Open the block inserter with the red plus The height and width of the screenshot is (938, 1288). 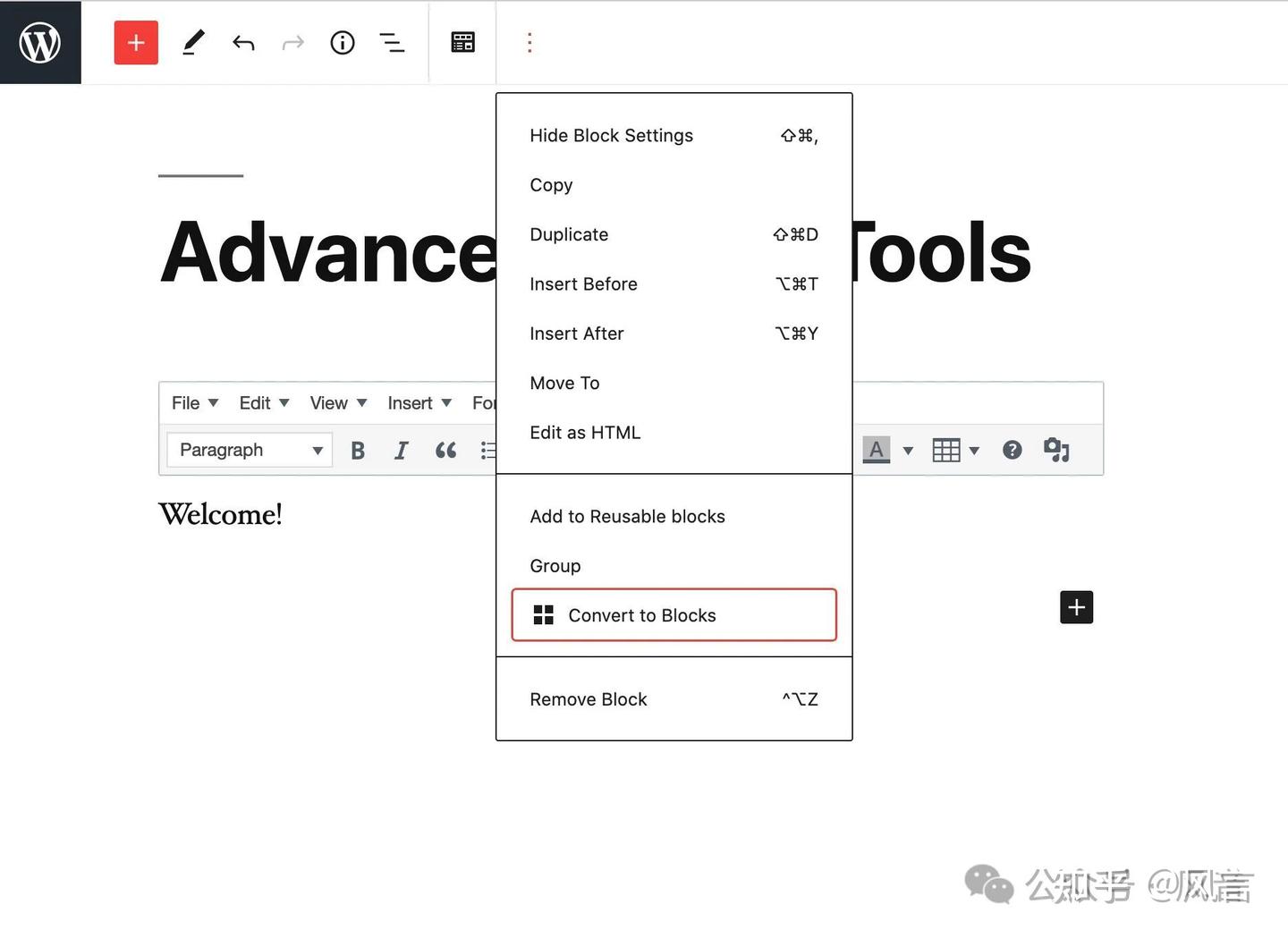pyautogui.click(x=136, y=42)
